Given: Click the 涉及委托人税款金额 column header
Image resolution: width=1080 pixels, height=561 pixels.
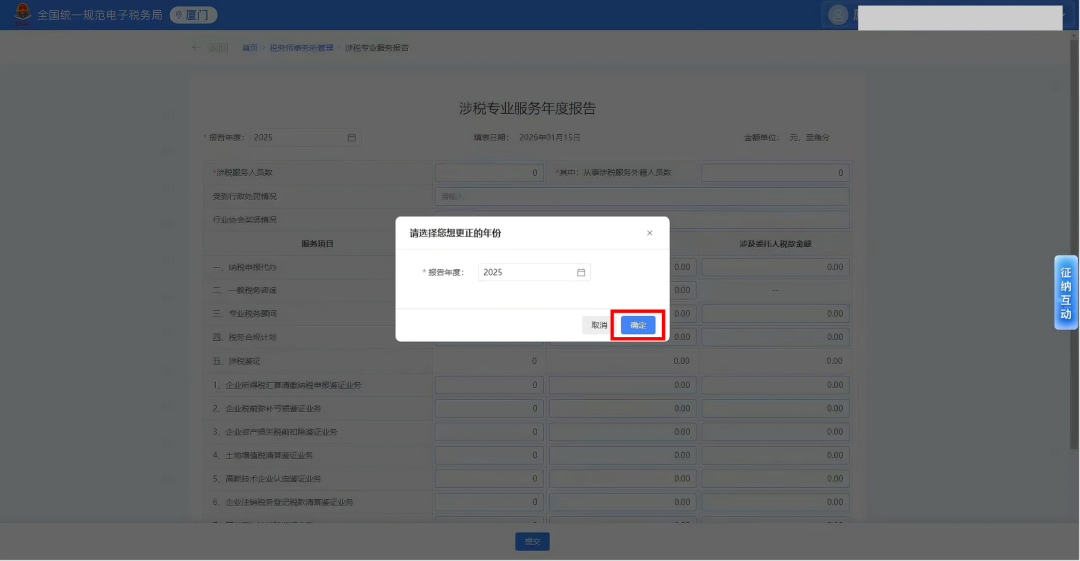Looking at the screenshot, I should (775, 244).
